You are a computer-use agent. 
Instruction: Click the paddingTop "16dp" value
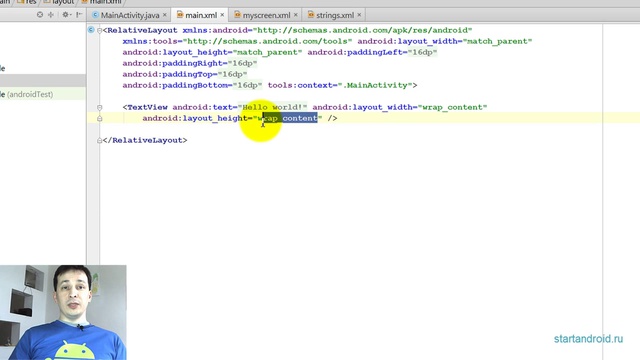point(232,74)
